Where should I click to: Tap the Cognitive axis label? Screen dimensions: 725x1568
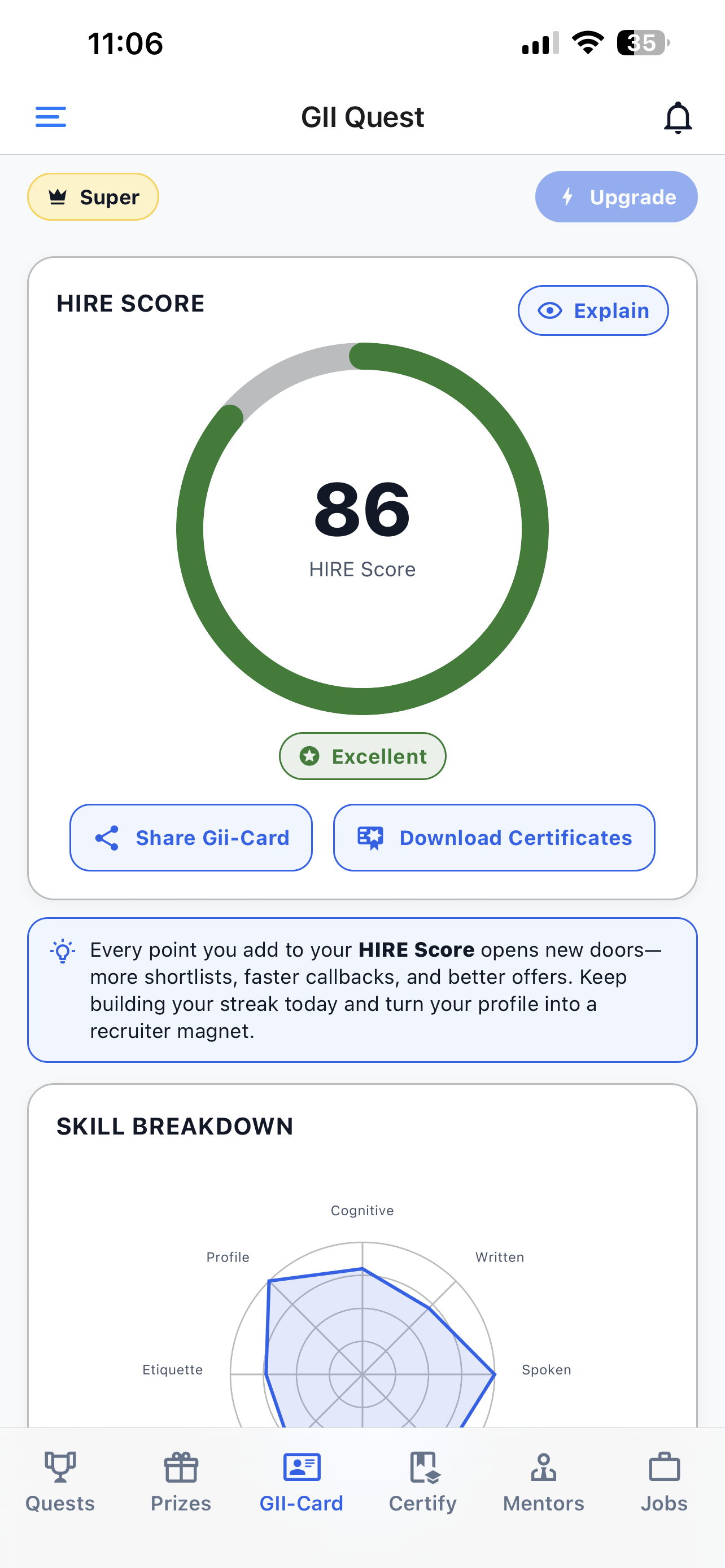pos(362,1210)
